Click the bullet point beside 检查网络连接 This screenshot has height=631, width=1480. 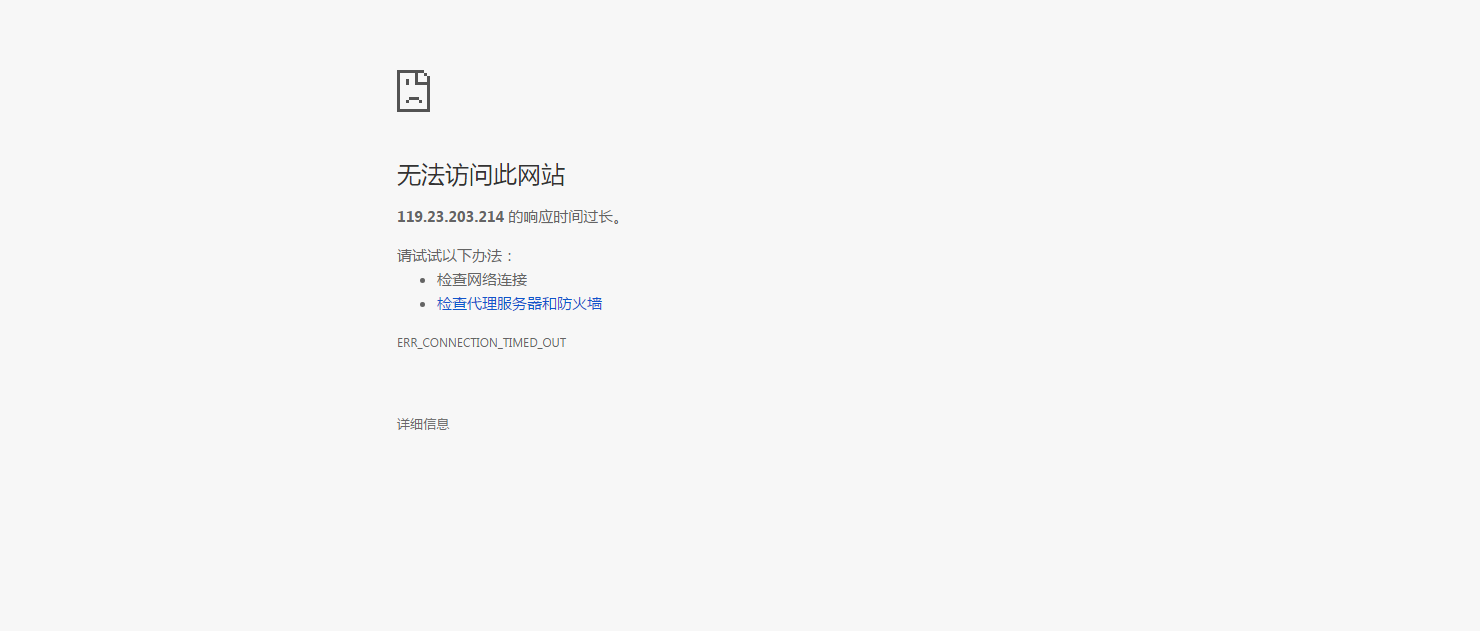tap(423, 280)
